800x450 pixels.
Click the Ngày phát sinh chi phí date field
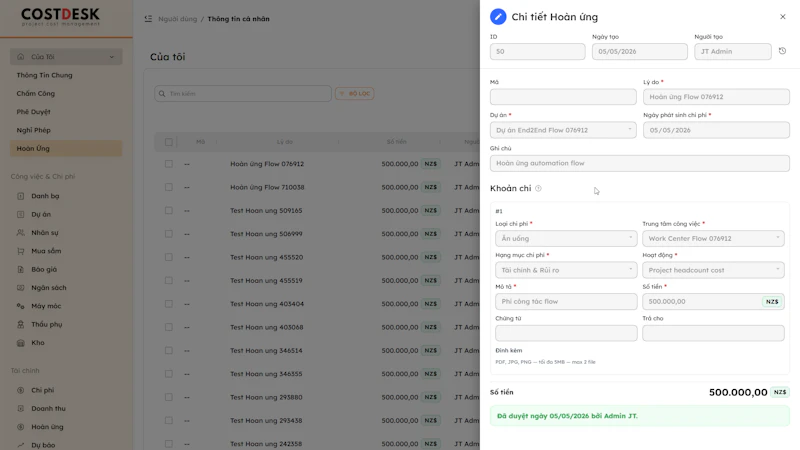pyautogui.click(x=716, y=130)
